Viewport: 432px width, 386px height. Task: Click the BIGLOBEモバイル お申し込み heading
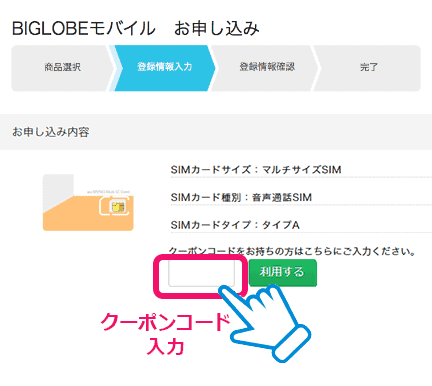(135, 29)
